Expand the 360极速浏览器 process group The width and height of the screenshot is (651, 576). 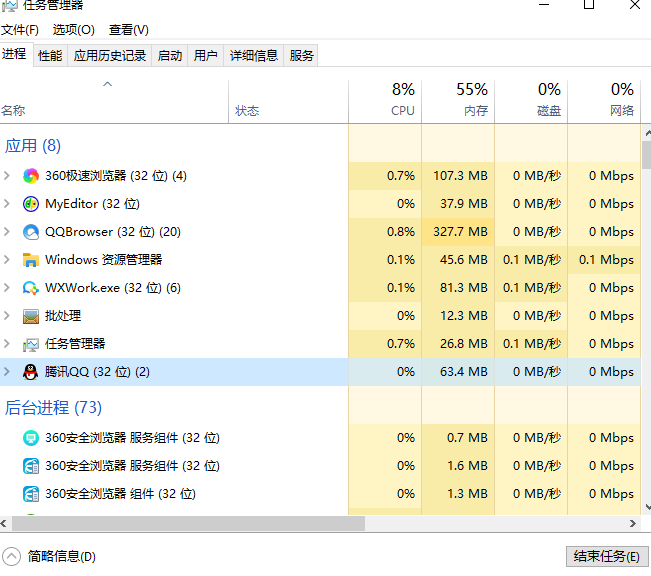(x=8, y=176)
